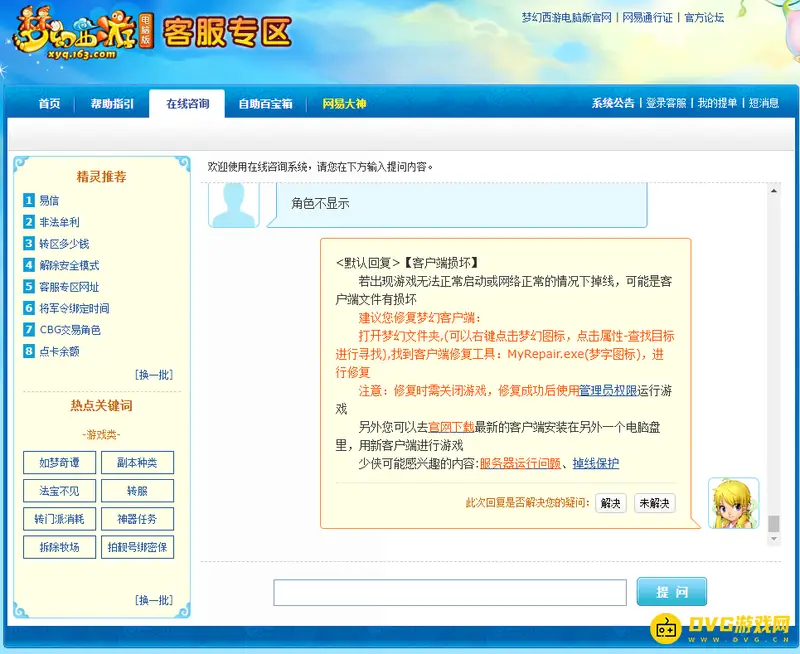Submit with the 提问 button
Screen dimensions: 800x654
click(x=671, y=592)
